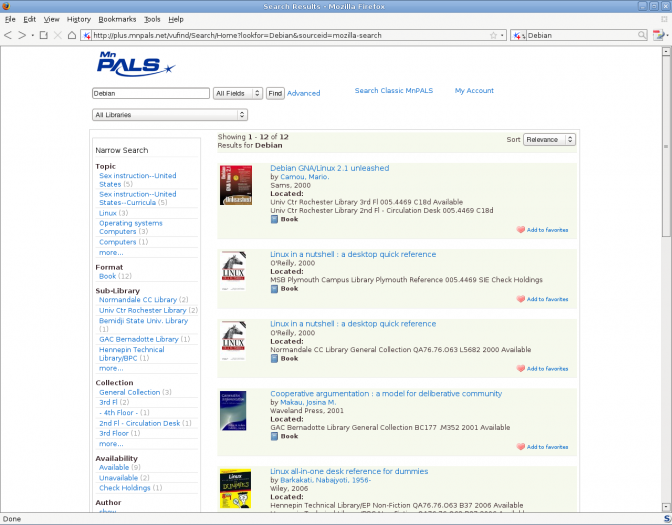The image size is (672, 525).
Task: Click Book format icon under Cooperative argumentation
Action: point(274,436)
